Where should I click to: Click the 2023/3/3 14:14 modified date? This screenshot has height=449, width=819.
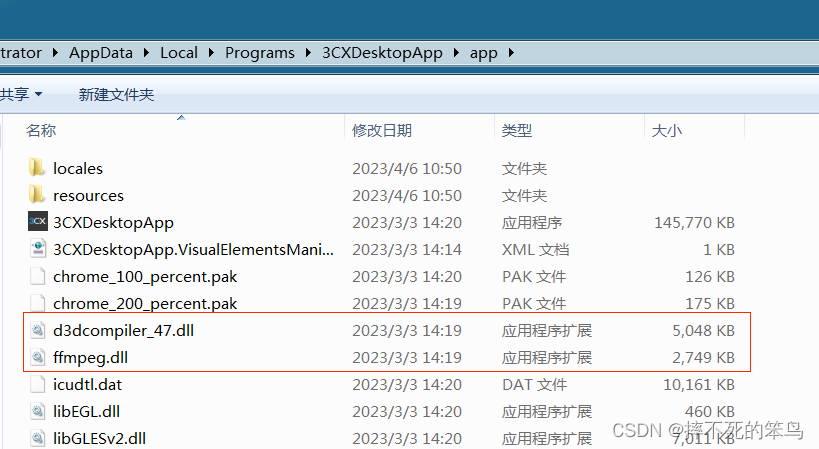coord(407,250)
